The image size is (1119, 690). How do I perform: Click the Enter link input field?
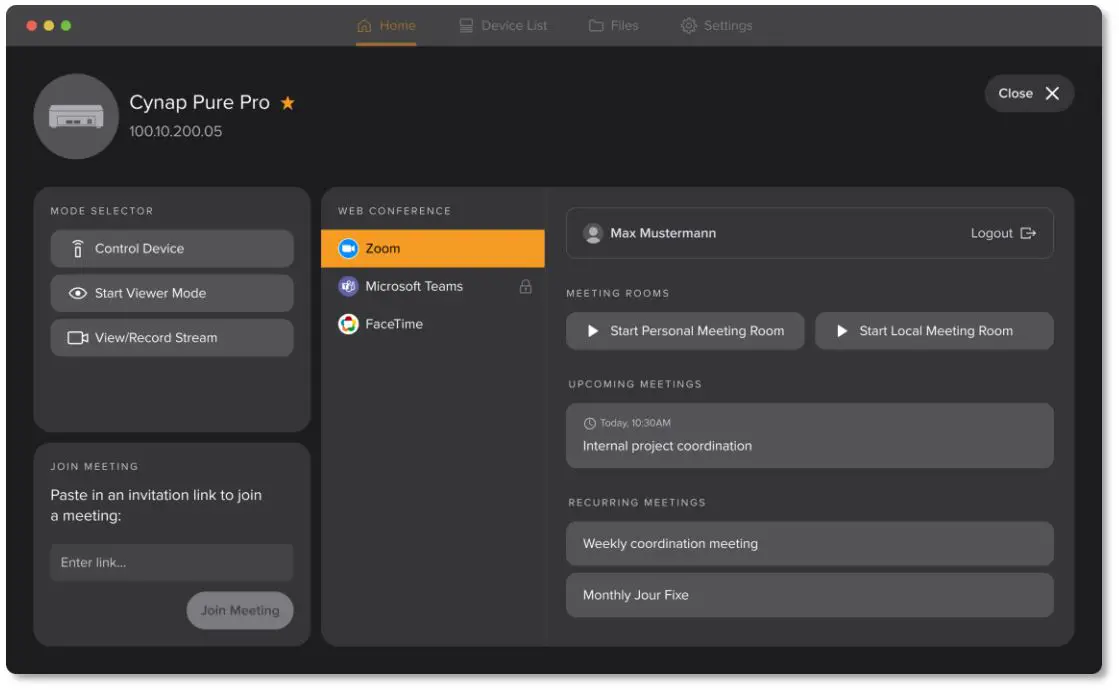[x=171, y=562]
